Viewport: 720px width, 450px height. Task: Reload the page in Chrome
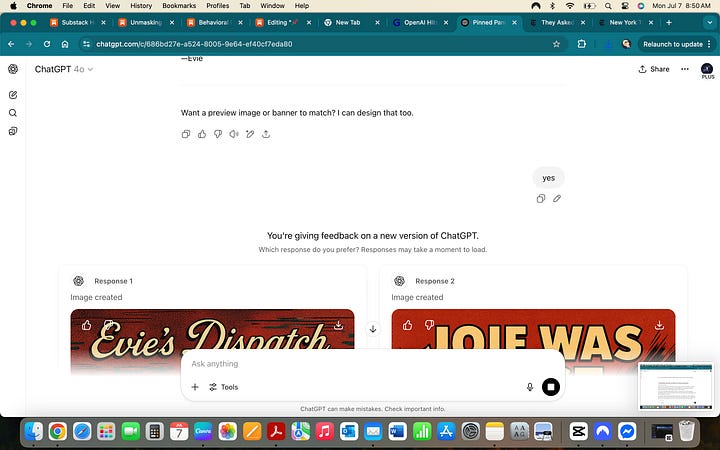[x=47, y=44]
